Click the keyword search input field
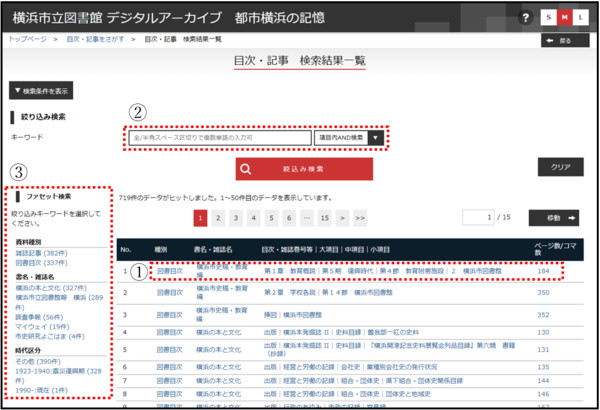This screenshot has width=600, height=410. [220, 137]
